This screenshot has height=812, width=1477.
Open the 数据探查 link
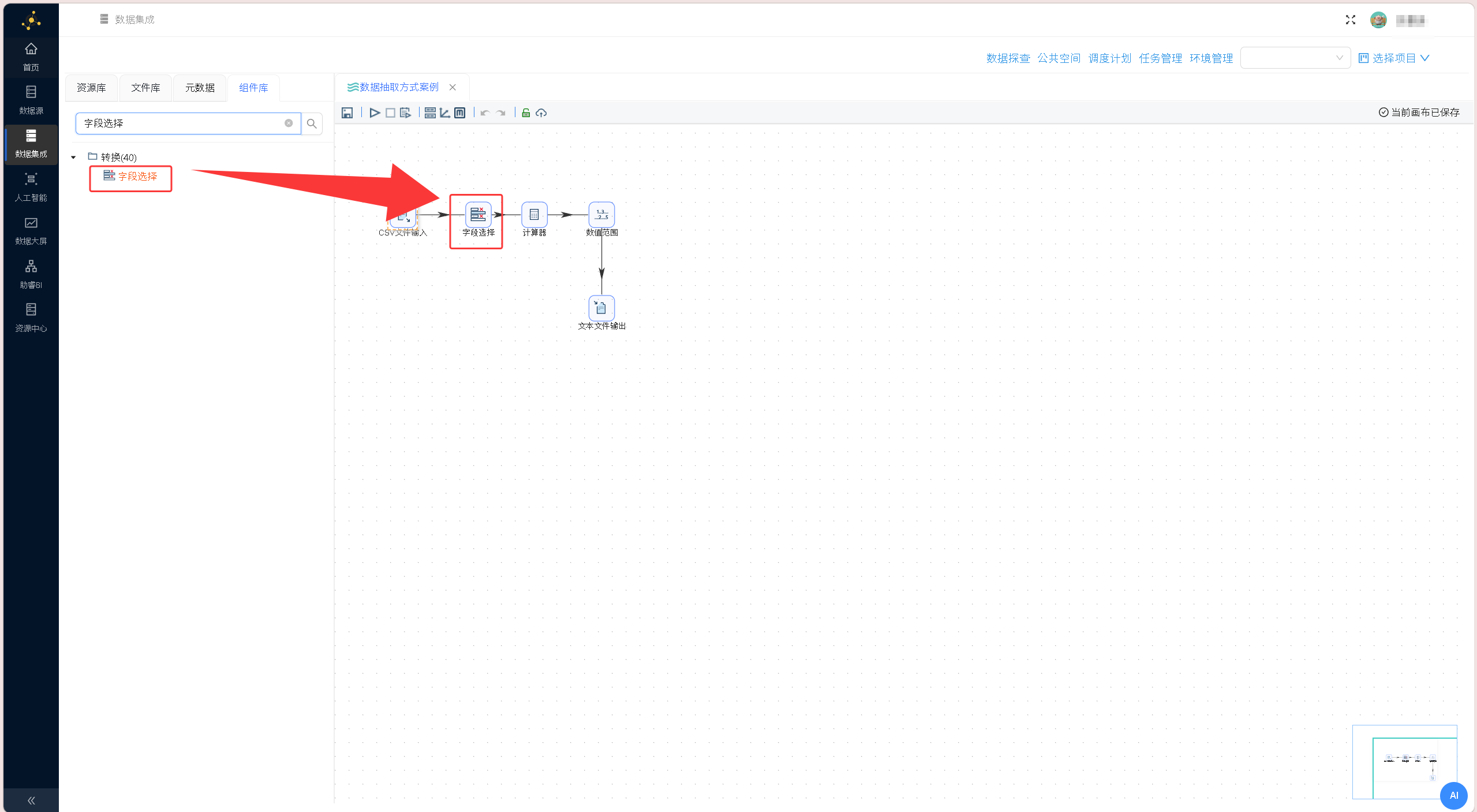click(x=1008, y=58)
